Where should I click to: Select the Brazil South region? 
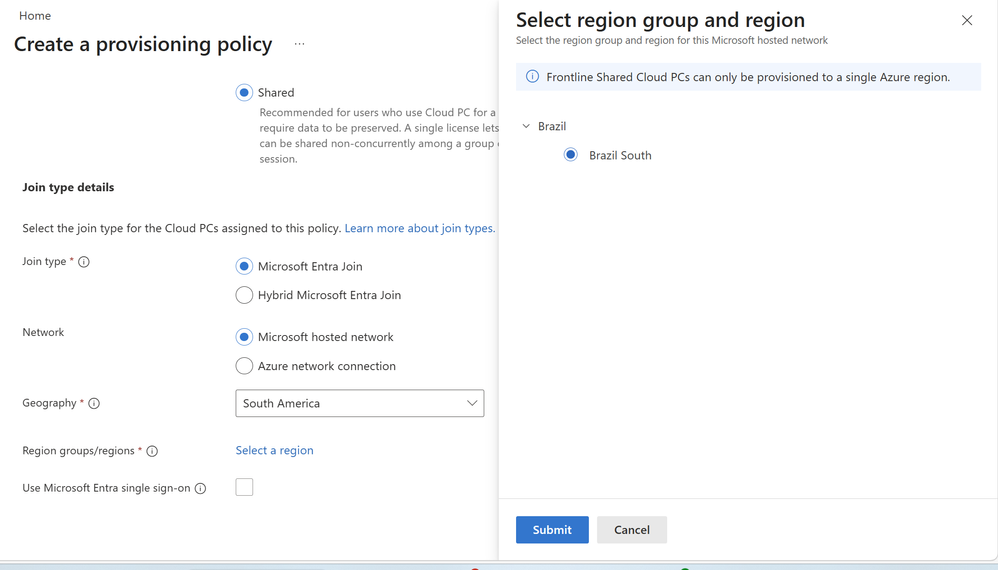pyautogui.click(x=571, y=155)
